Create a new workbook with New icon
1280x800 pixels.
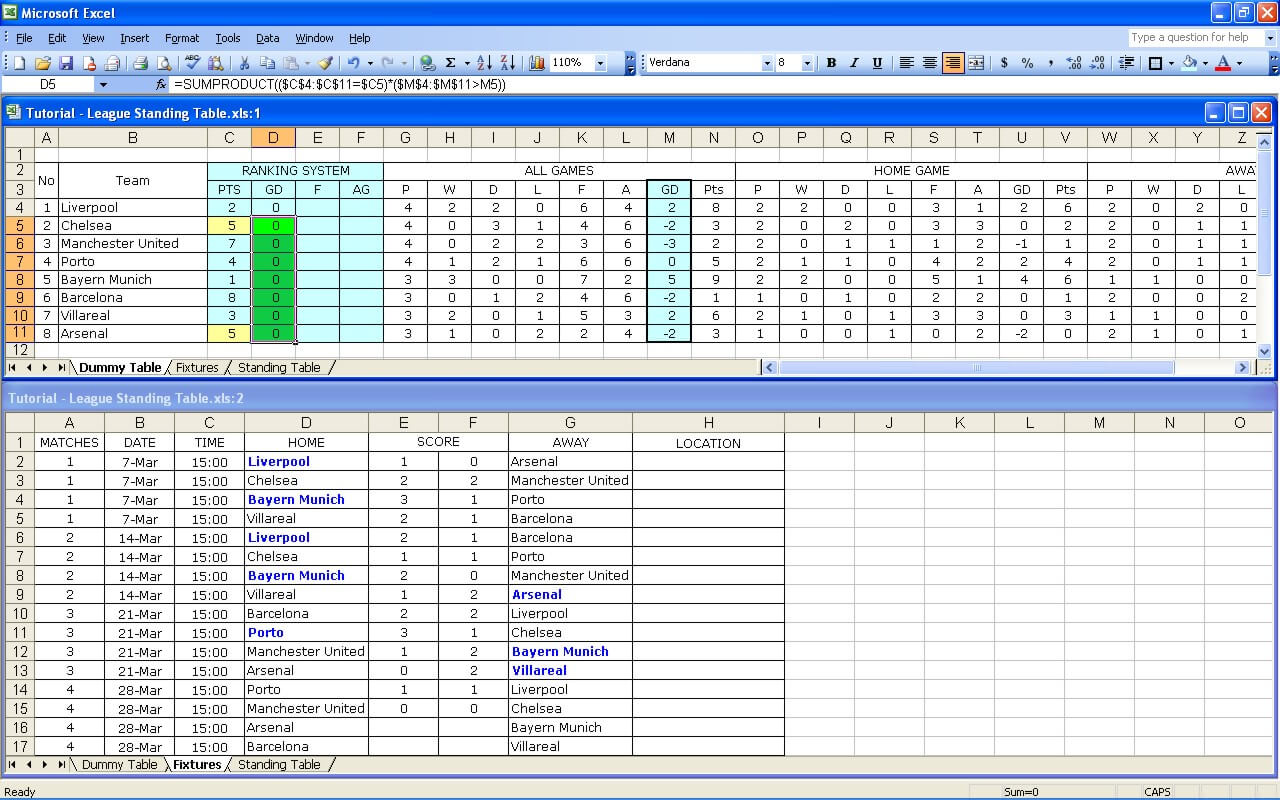click(19, 63)
